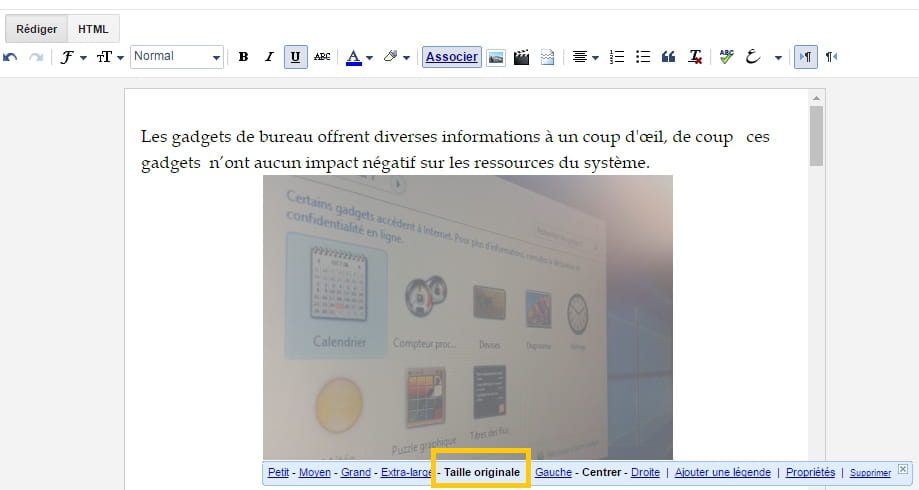919x490 pixels.
Task: Switch to the HTML tab
Action: [x=94, y=29]
